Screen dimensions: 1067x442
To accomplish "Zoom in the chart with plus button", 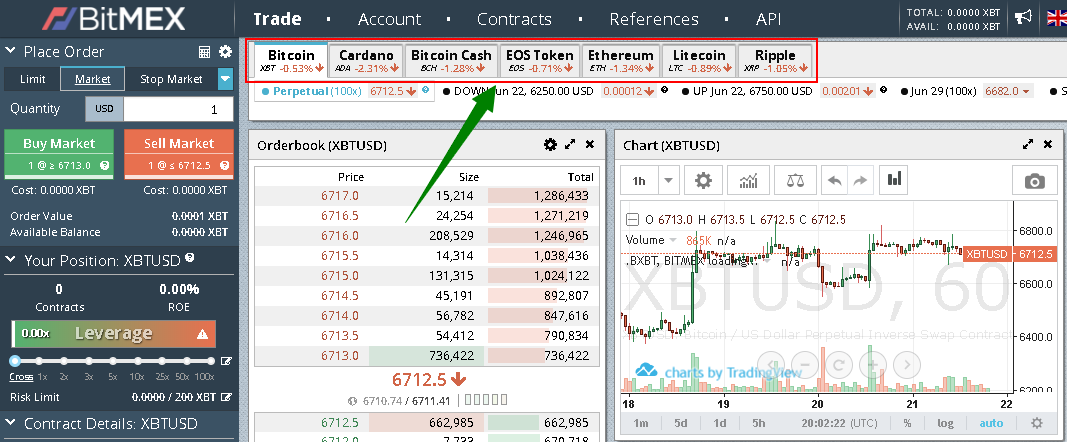I will tap(872, 364).
